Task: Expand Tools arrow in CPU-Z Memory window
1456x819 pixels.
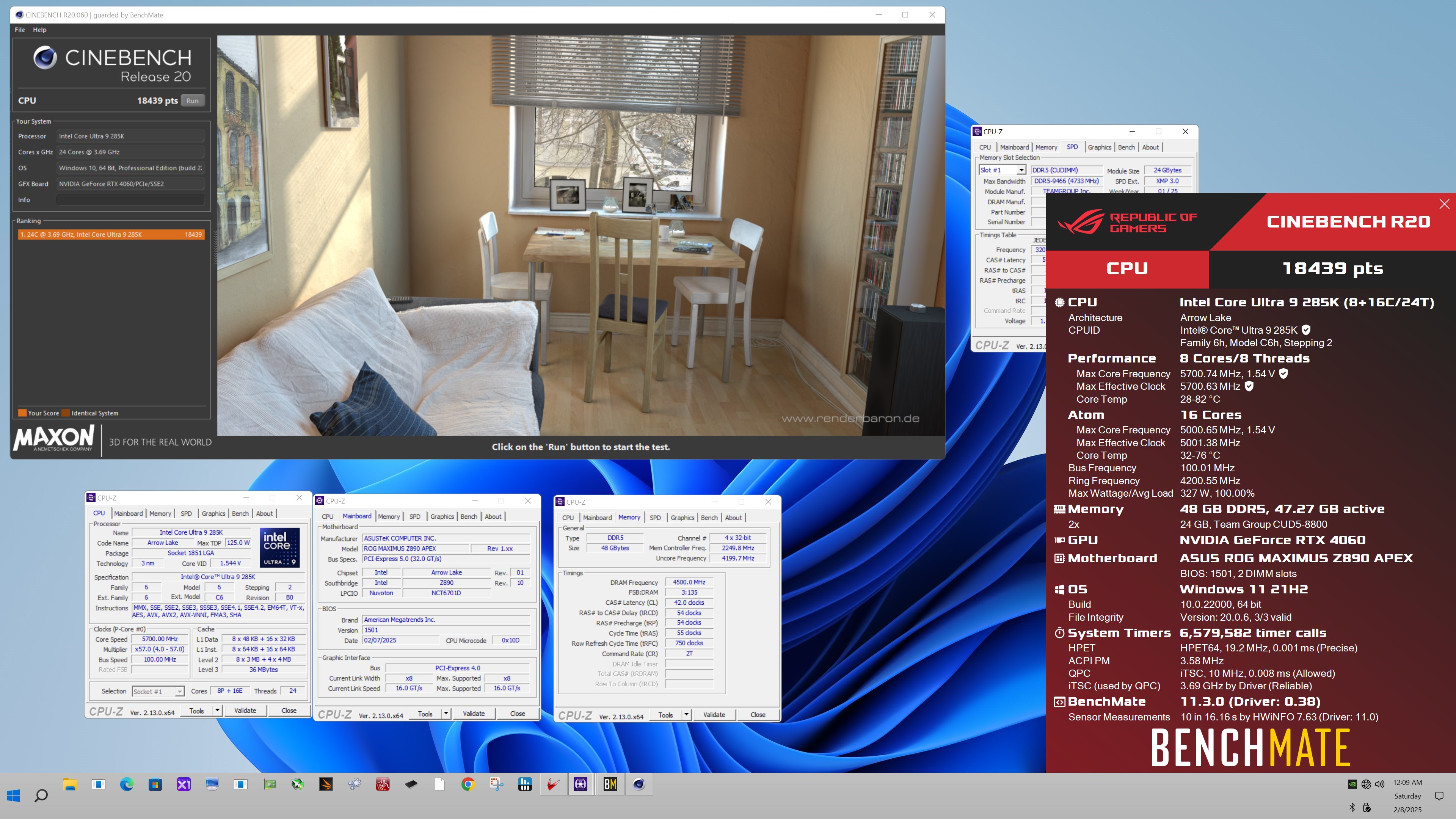Action: point(686,714)
